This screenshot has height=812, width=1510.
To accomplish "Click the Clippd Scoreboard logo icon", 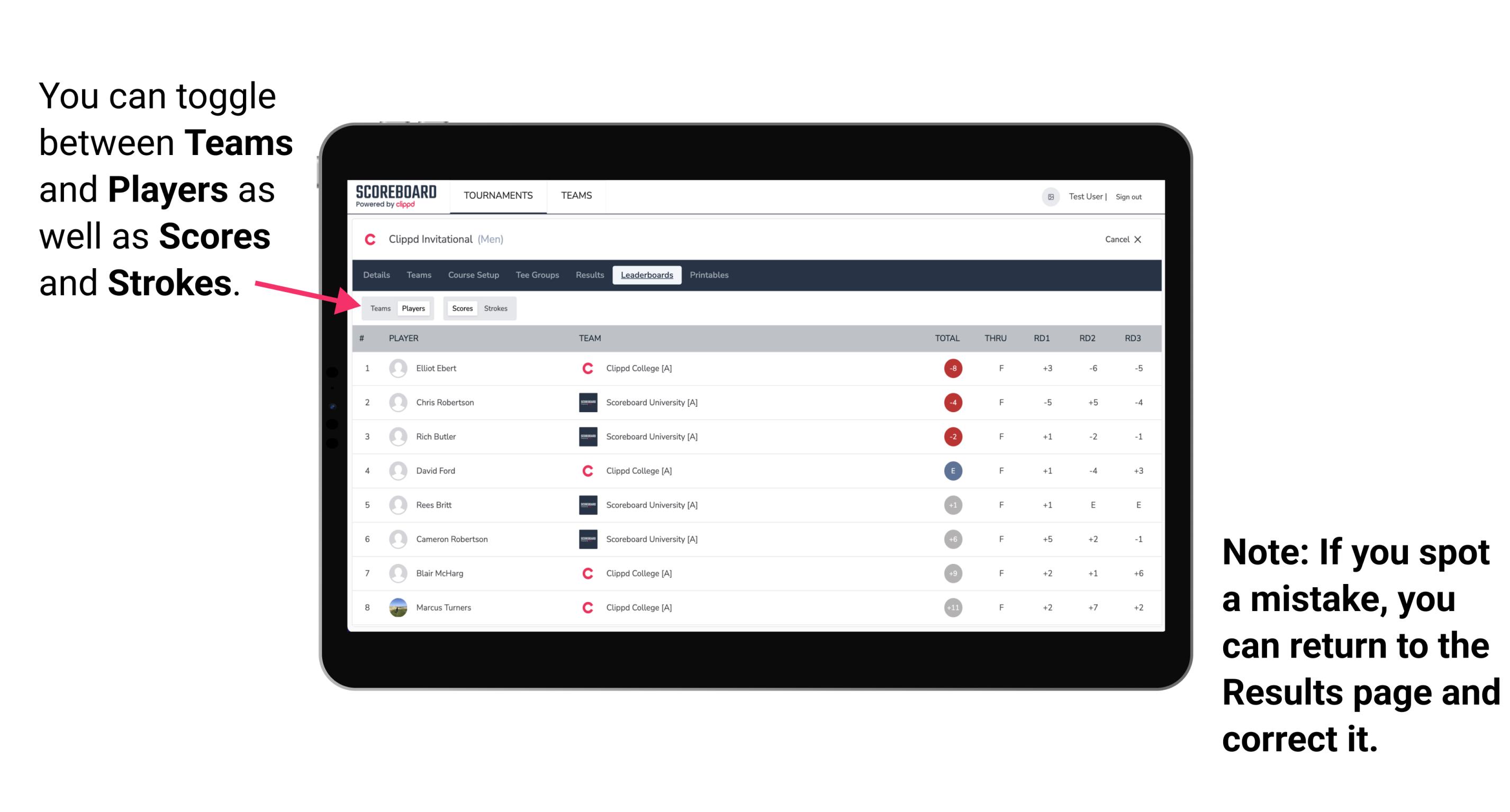I will [392, 197].
